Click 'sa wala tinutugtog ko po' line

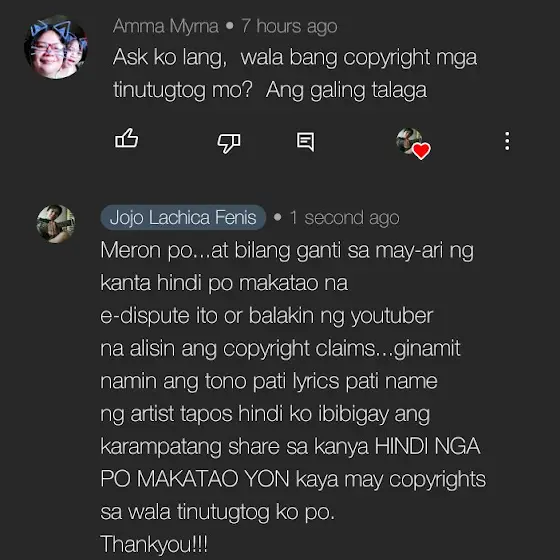pyautogui.click(x=218, y=512)
